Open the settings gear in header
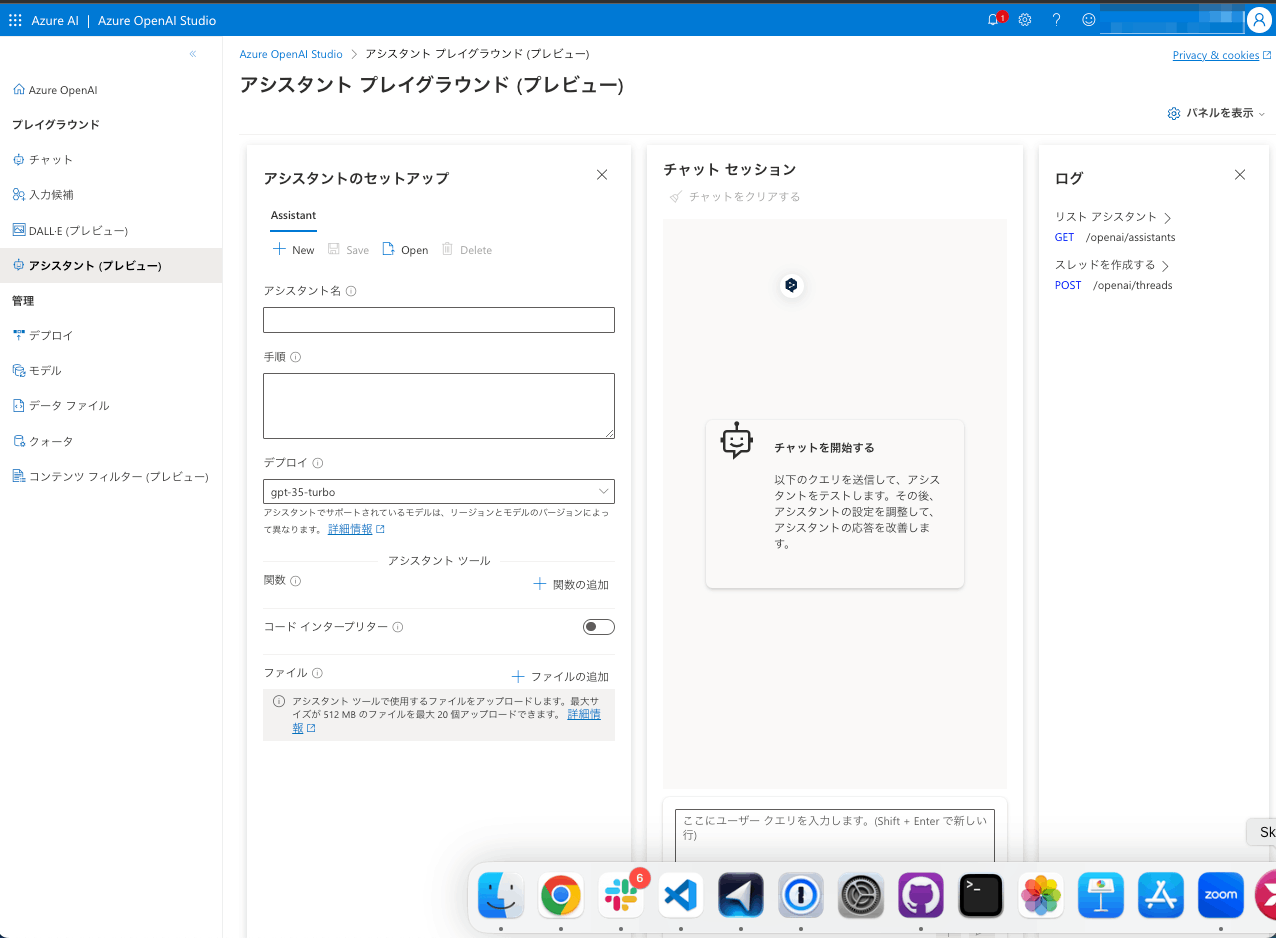Screen dimensions: 1276x938 (x=1025, y=20)
